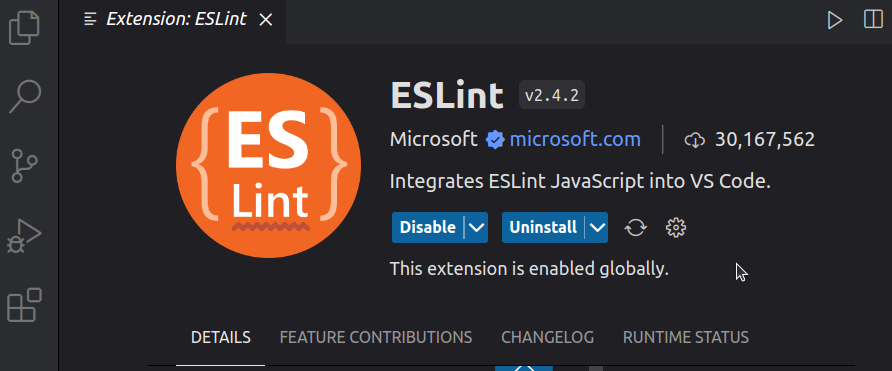Click the sync extension icon
Image resolution: width=892 pixels, height=371 pixels.
pos(635,228)
